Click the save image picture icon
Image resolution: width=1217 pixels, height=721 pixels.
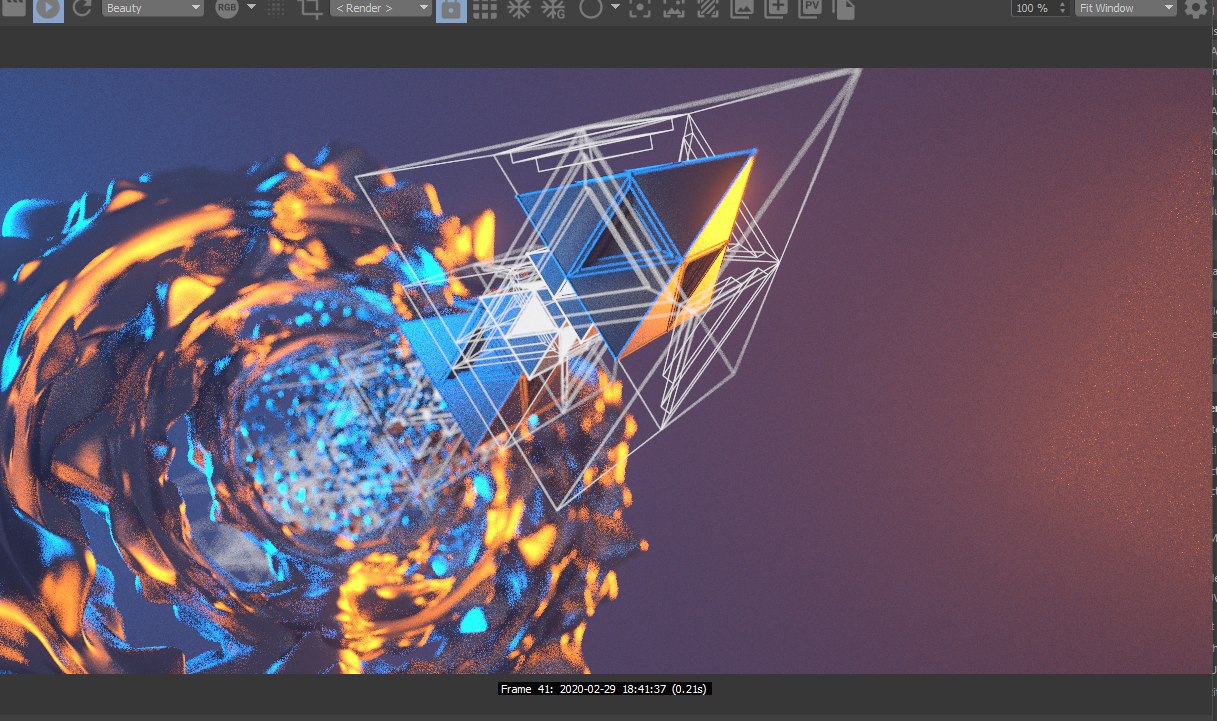pos(742,9)
